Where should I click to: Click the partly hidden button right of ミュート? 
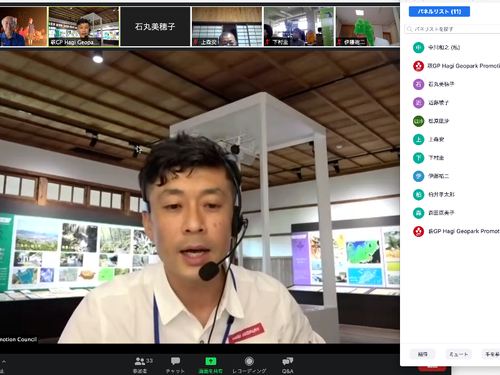tap(491, 354)
